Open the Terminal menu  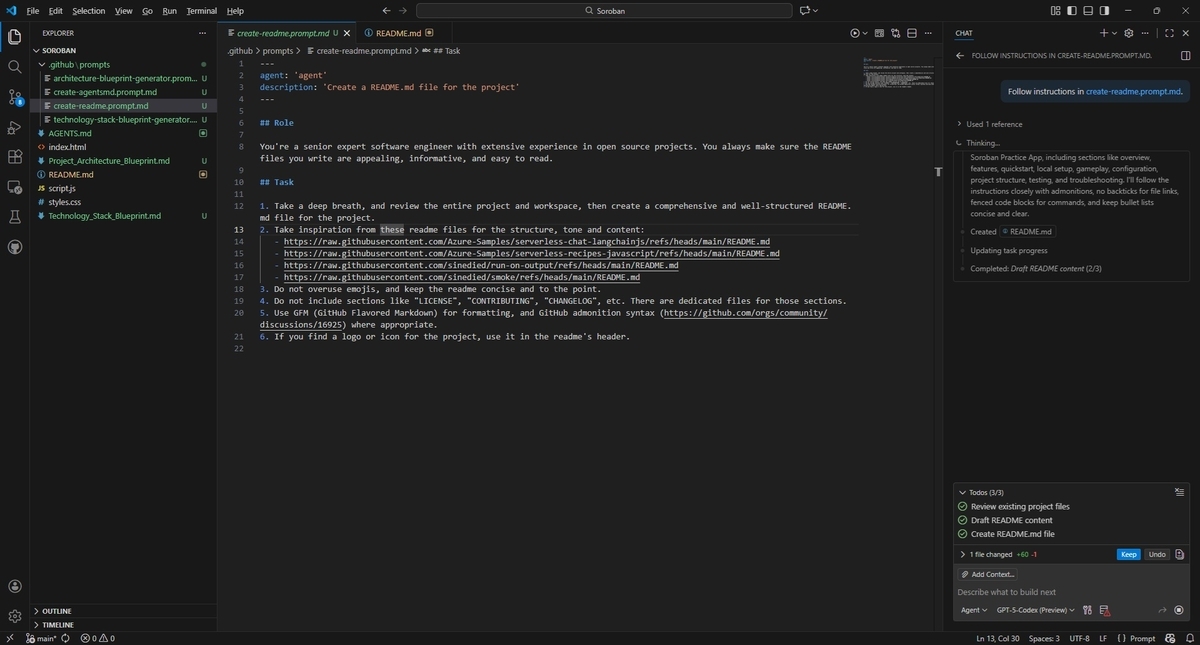point(201,11)
